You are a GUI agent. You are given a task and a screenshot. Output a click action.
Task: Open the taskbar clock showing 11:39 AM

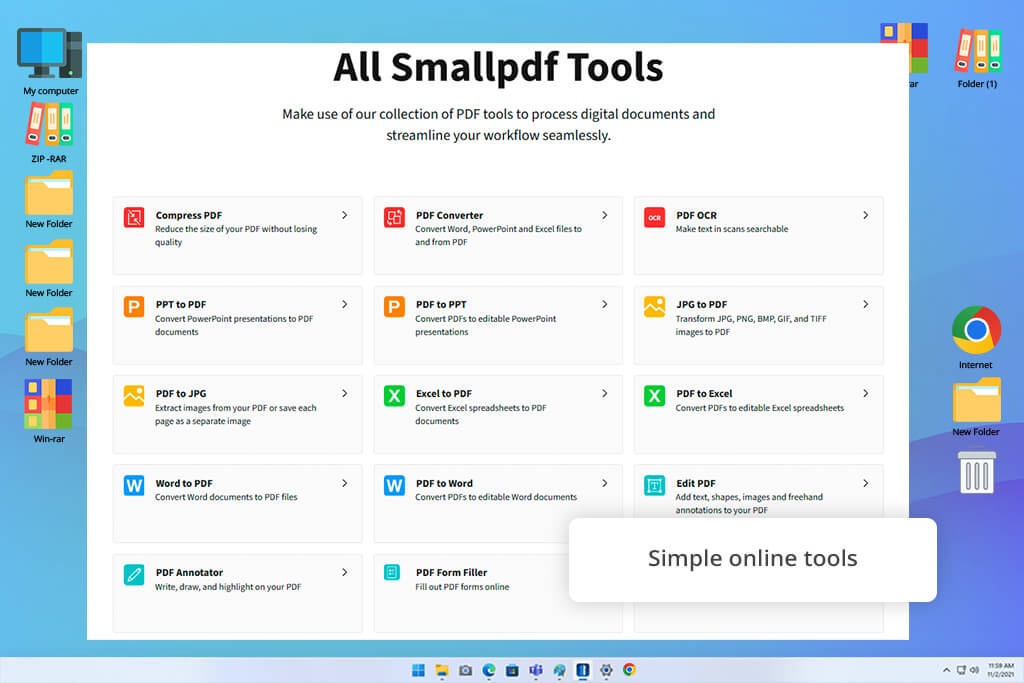coord(1001,670)
